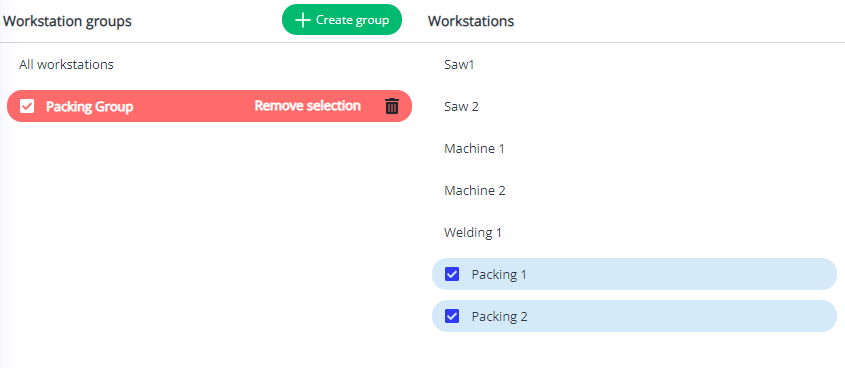845x368 pixels.
Task: Choose the Machine 1 workstation
Action: (x=474, y=148)
